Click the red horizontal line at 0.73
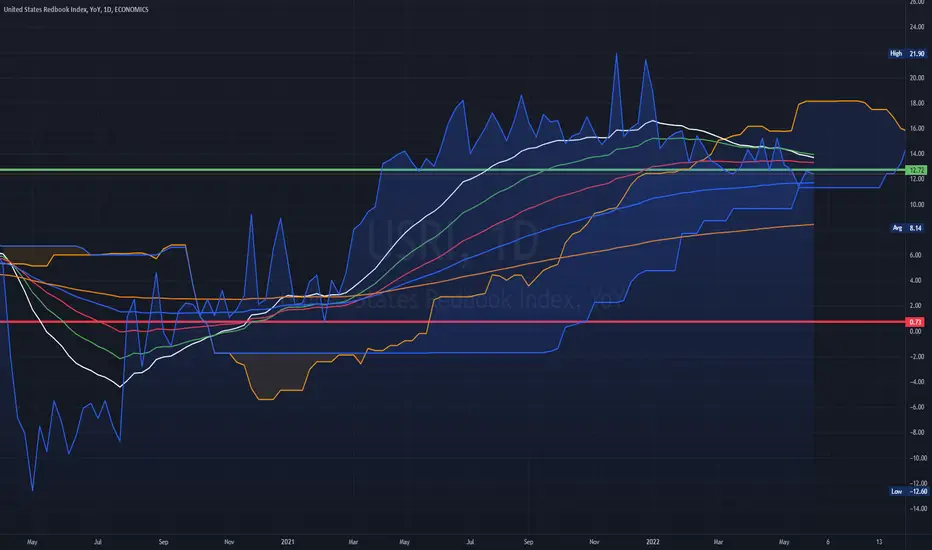Viewport: 932px width, 550px height. click(x=454, y=322)
